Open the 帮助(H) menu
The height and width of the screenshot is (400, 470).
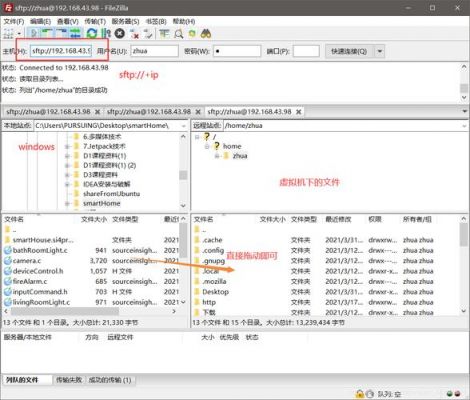click(184, 21)
